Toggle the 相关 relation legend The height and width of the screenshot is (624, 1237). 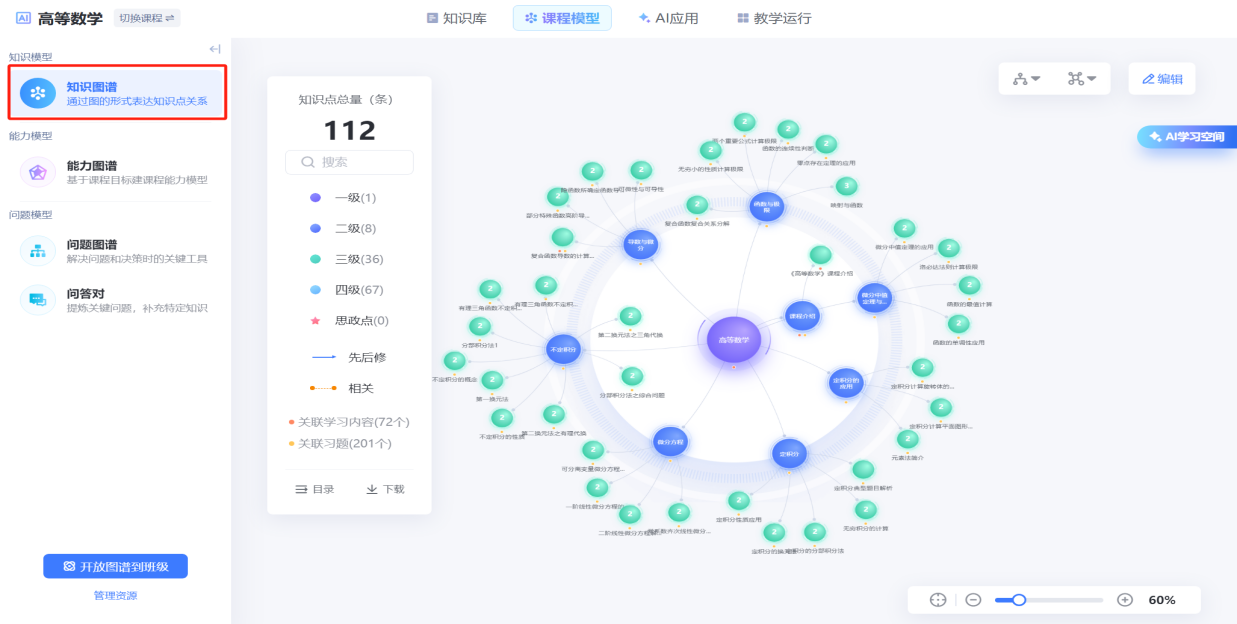[341, 388]
